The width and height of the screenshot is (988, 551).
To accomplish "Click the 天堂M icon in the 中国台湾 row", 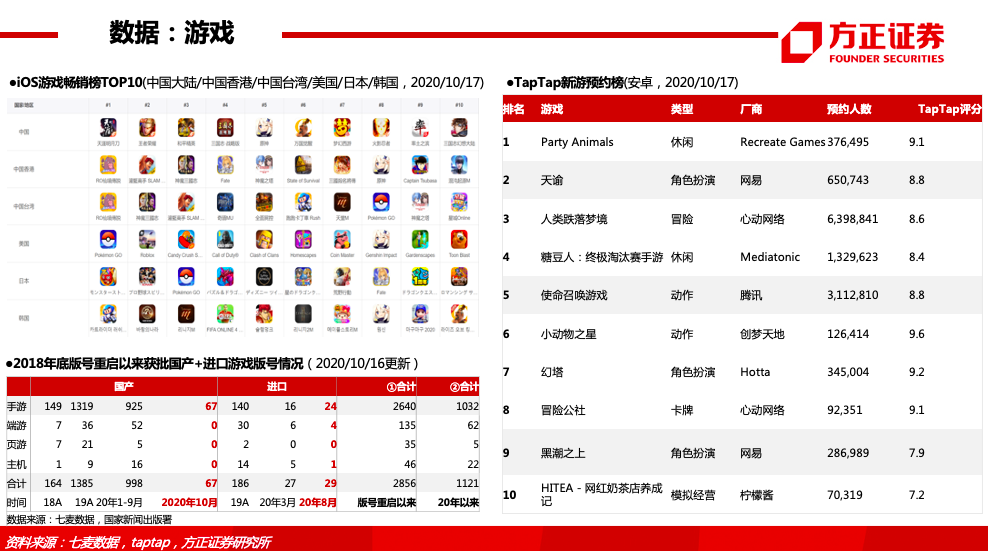I will tap(342, 202).
